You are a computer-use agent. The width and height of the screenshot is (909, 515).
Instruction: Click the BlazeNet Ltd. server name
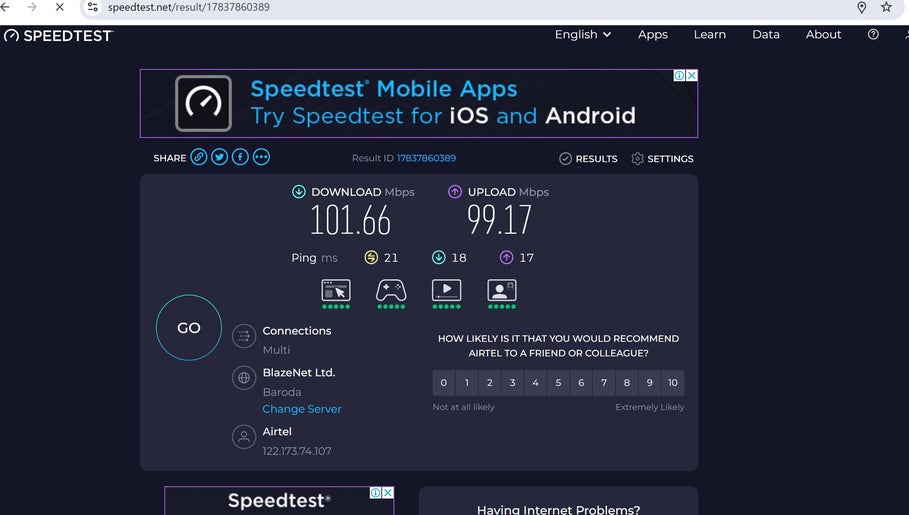point(299,372)
